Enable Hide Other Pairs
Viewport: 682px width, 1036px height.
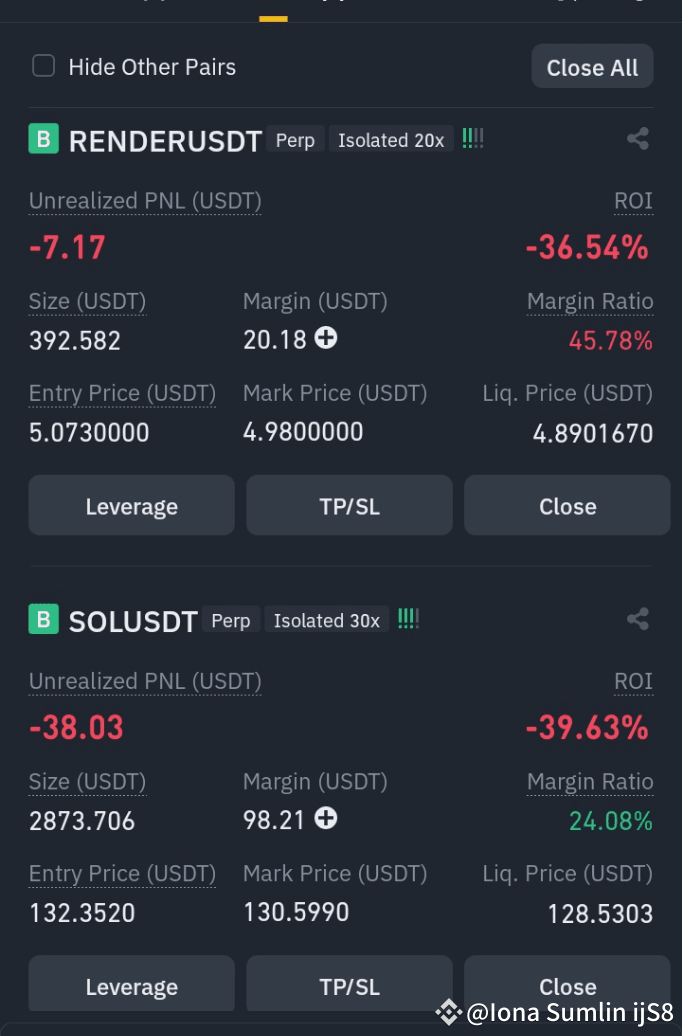pyautogui.click(x=42, y=66)
